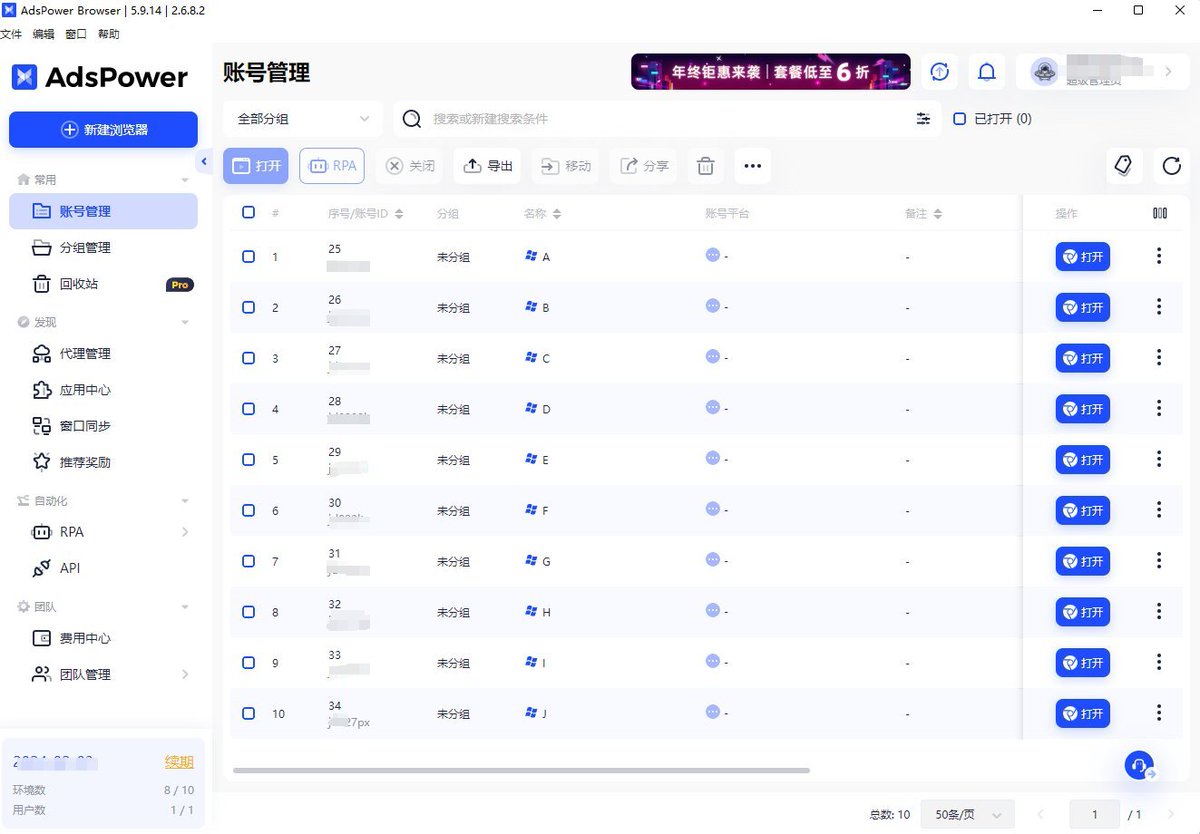
Task: Click the trash delete icon
Action: click(x=705, y=166)
